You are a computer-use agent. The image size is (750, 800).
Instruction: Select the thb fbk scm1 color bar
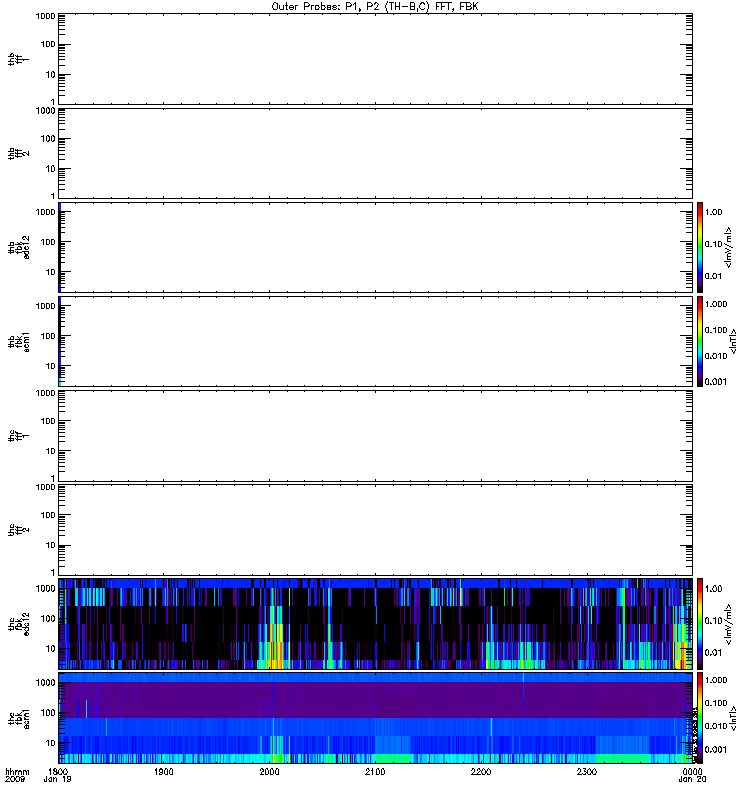pyautogui.click(x=700, y=341)
